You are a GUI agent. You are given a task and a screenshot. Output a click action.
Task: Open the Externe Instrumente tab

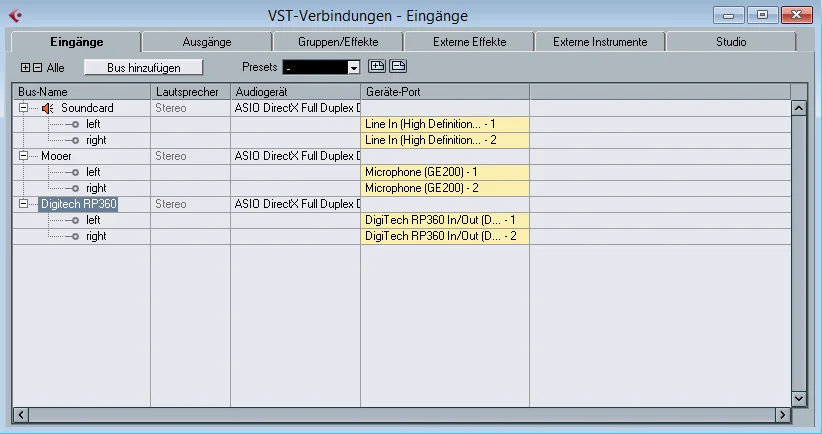point(600,42)
